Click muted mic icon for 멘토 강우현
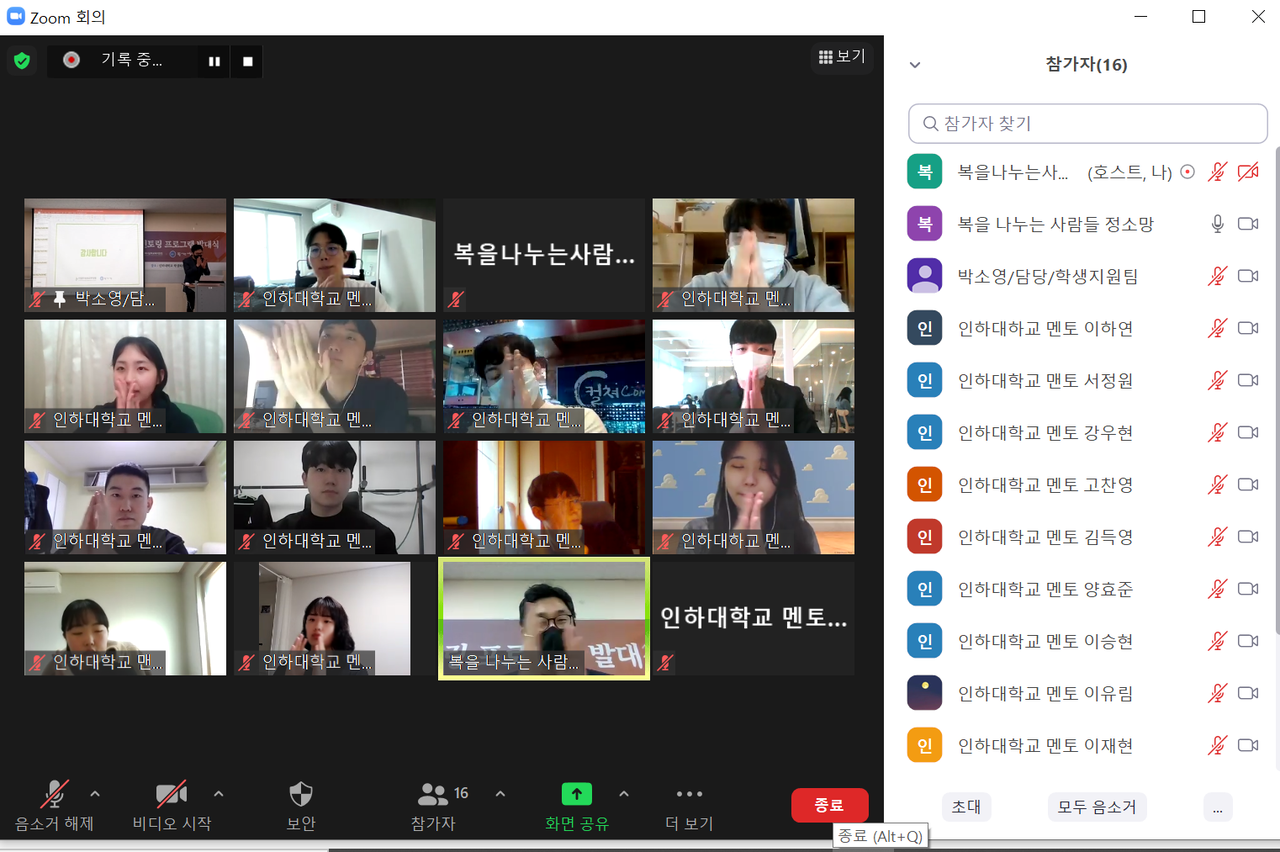 click(1217, 432)
